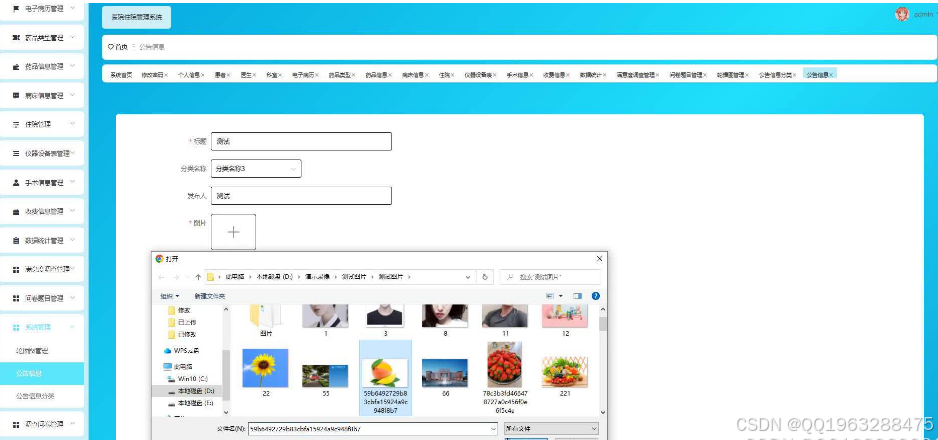Viewport: 938px width, 440px height.
Task: Select the strawberries image thumbnail
Action: [505, 365]
